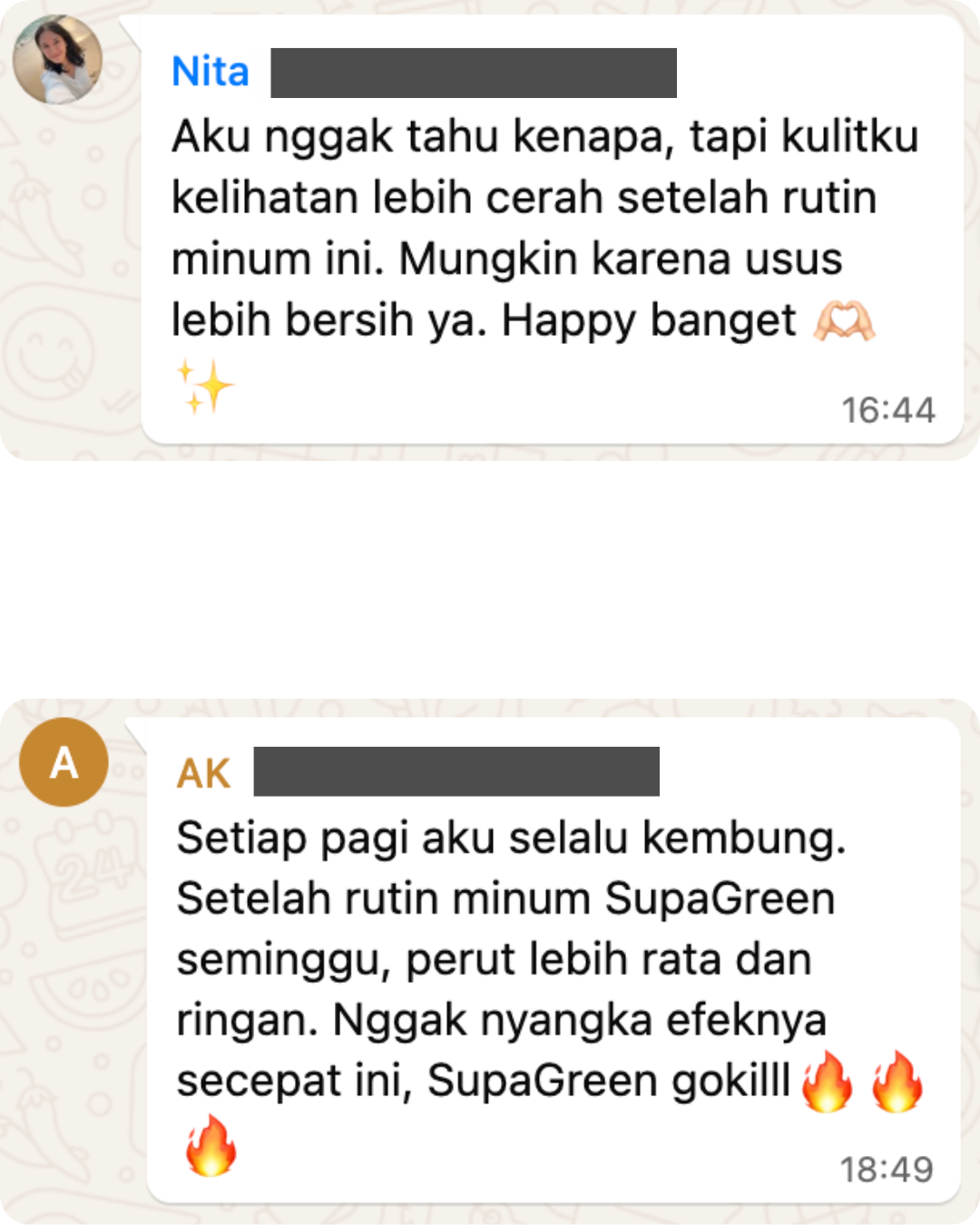The height and width of the screenshot is (1225, 980).
Task: Click the redacted bar beside Nita
Action: (x=474, y=73)
